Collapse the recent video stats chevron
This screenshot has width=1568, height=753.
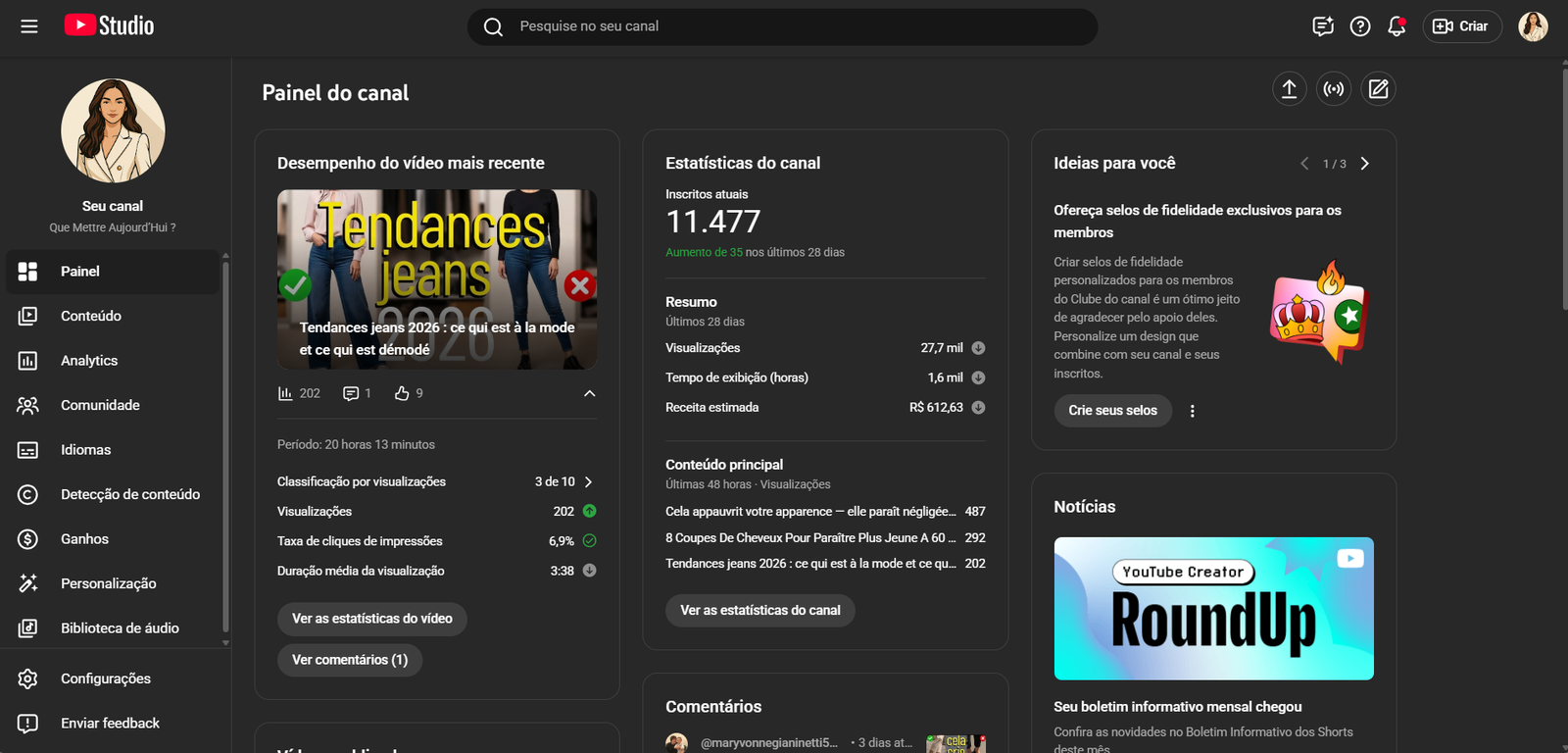589,393
